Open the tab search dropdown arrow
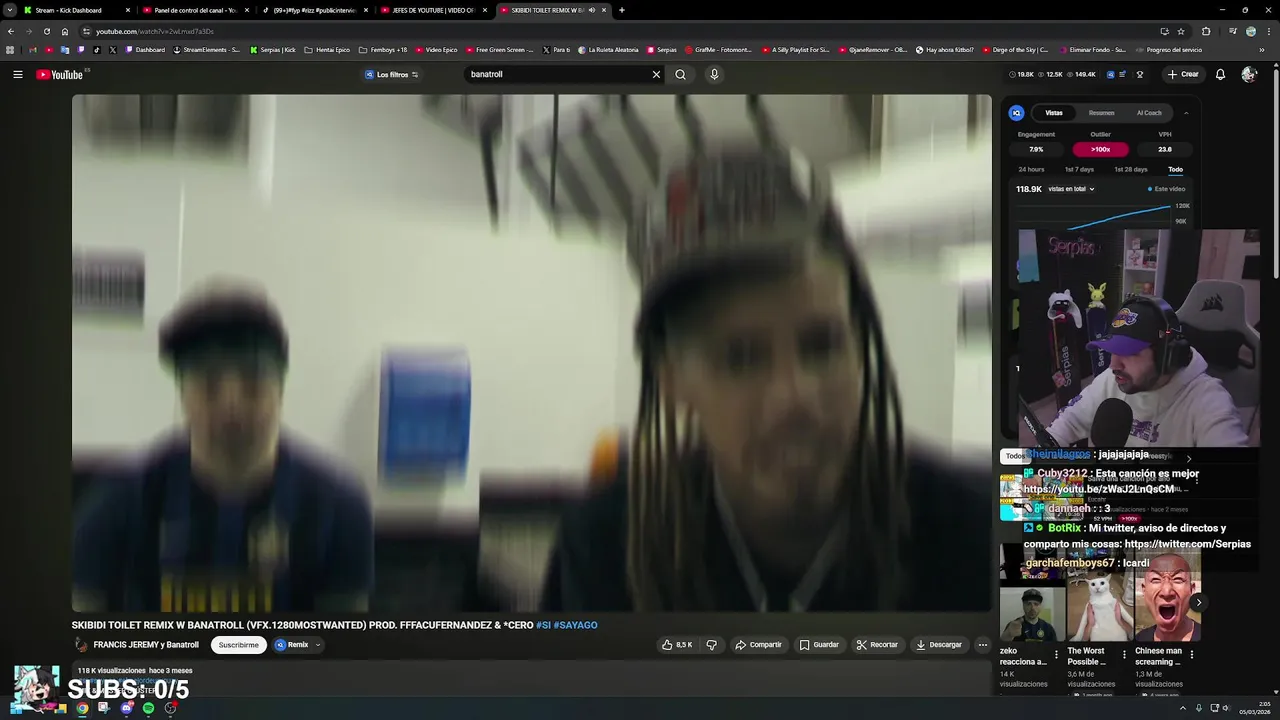Image resolution: width=1280 pixels, height=720 pixels. (9, 10)
